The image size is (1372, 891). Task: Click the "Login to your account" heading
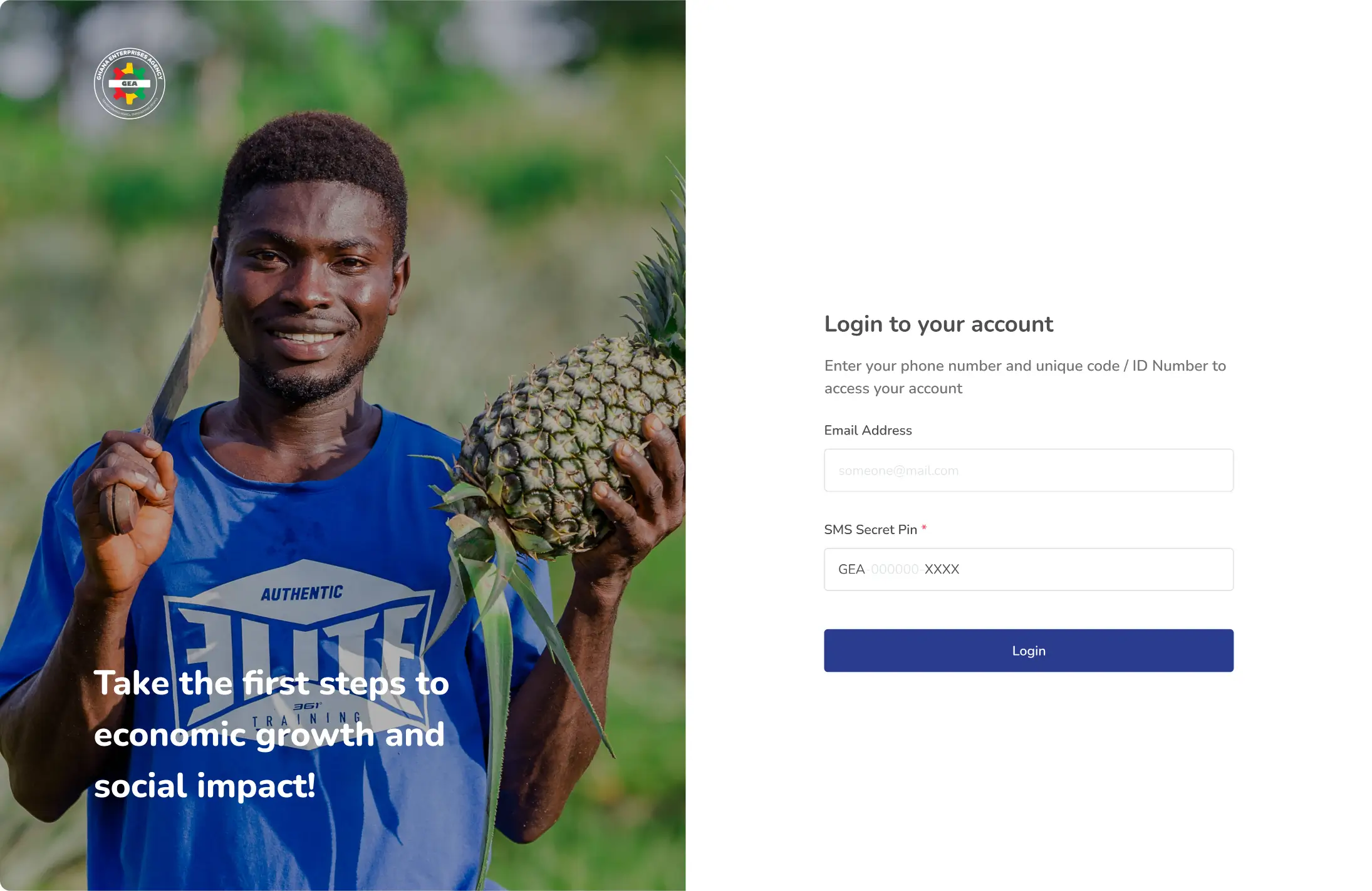click(x=938, y=324)
